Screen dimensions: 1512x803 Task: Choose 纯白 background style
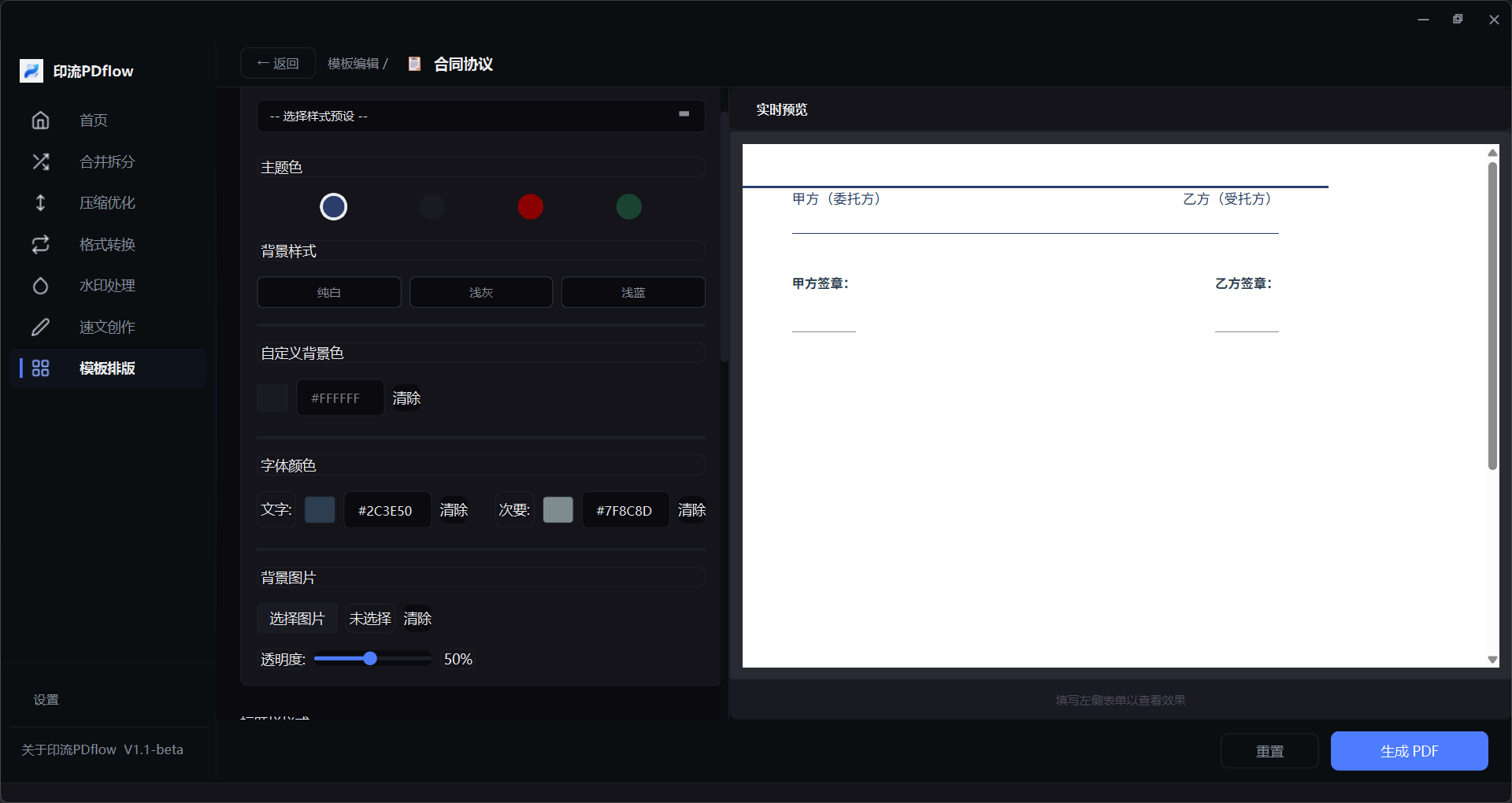tap(329, 292)
